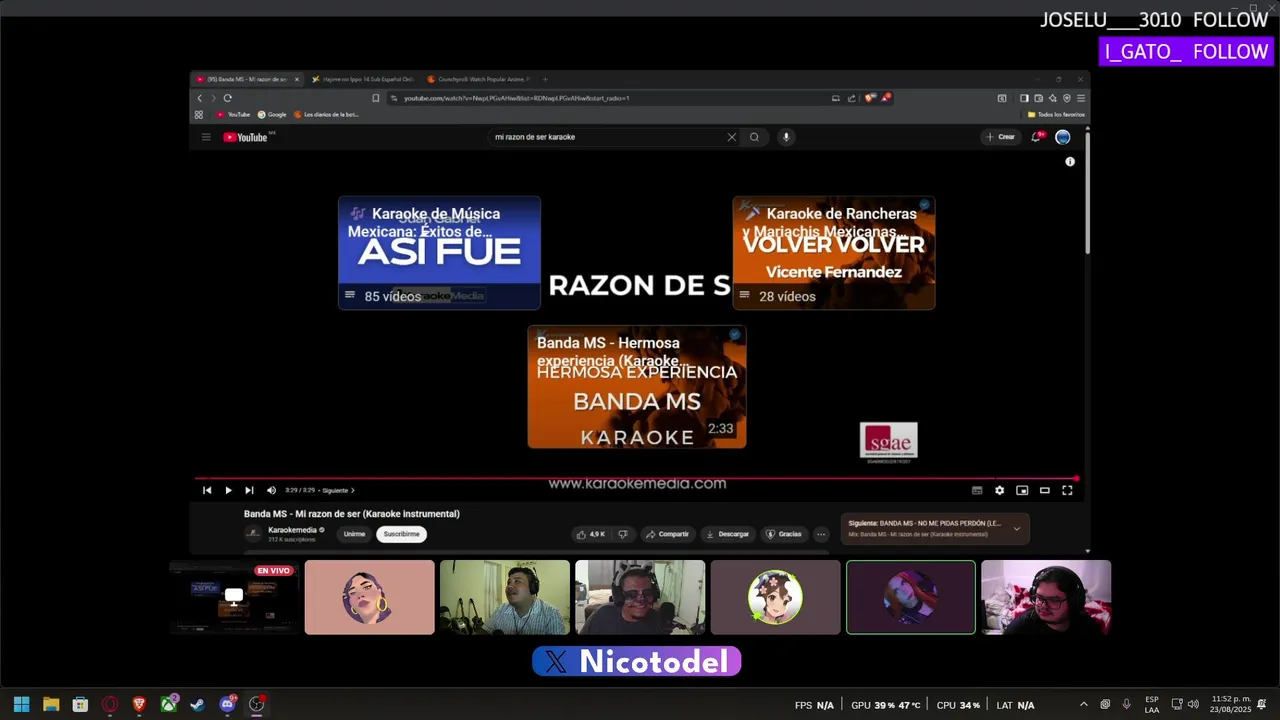Screen dimensions: 1280x720
Task: Enter full screen in the video player
Action: coord(1067,490)
